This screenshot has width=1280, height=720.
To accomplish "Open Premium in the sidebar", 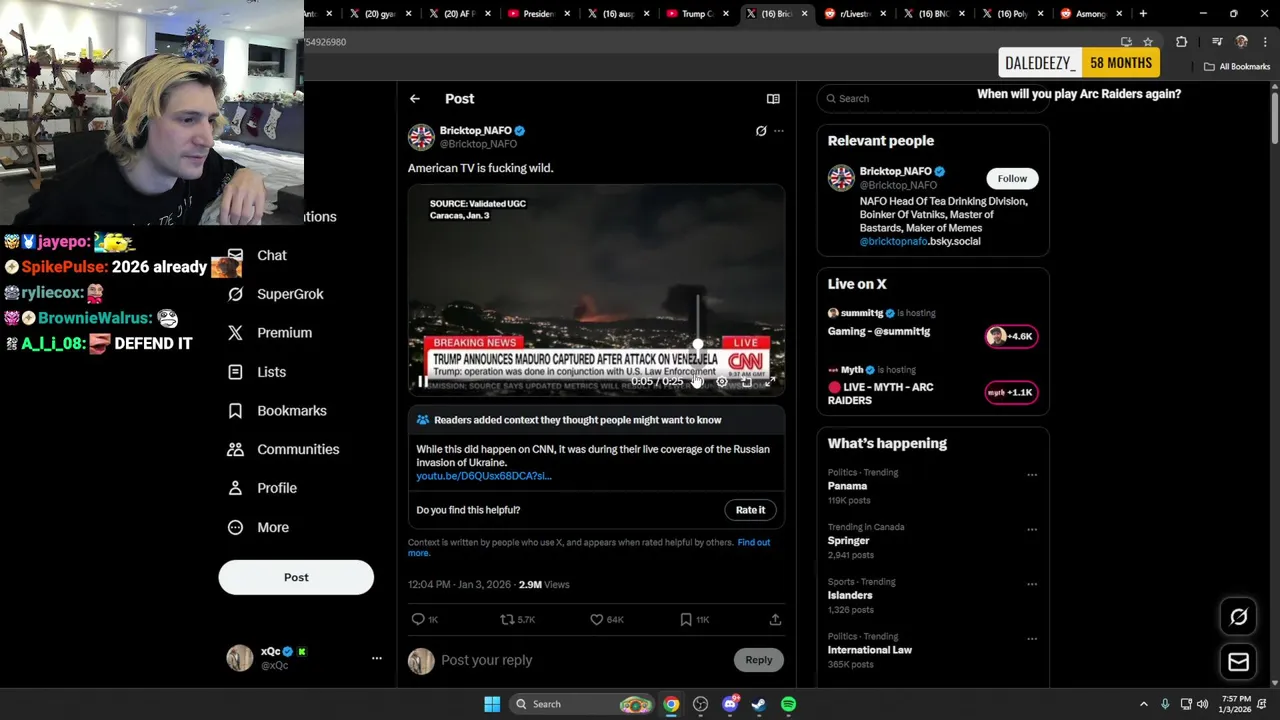I will pos(269,333).
